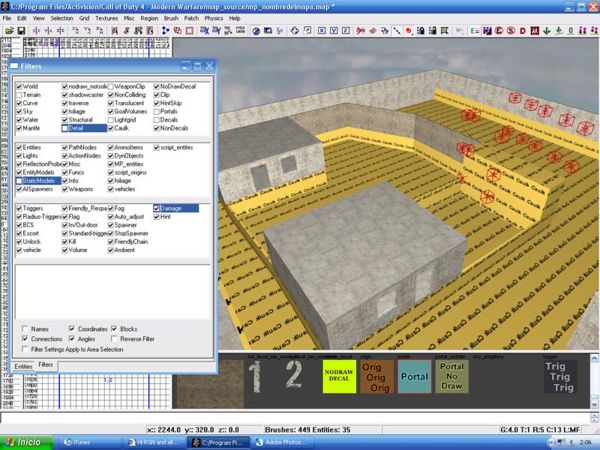Switch to Adobe Photoshop taskbar button
Image resolution: width=600 pixels, height=450 pixels.
coord(284,442)
